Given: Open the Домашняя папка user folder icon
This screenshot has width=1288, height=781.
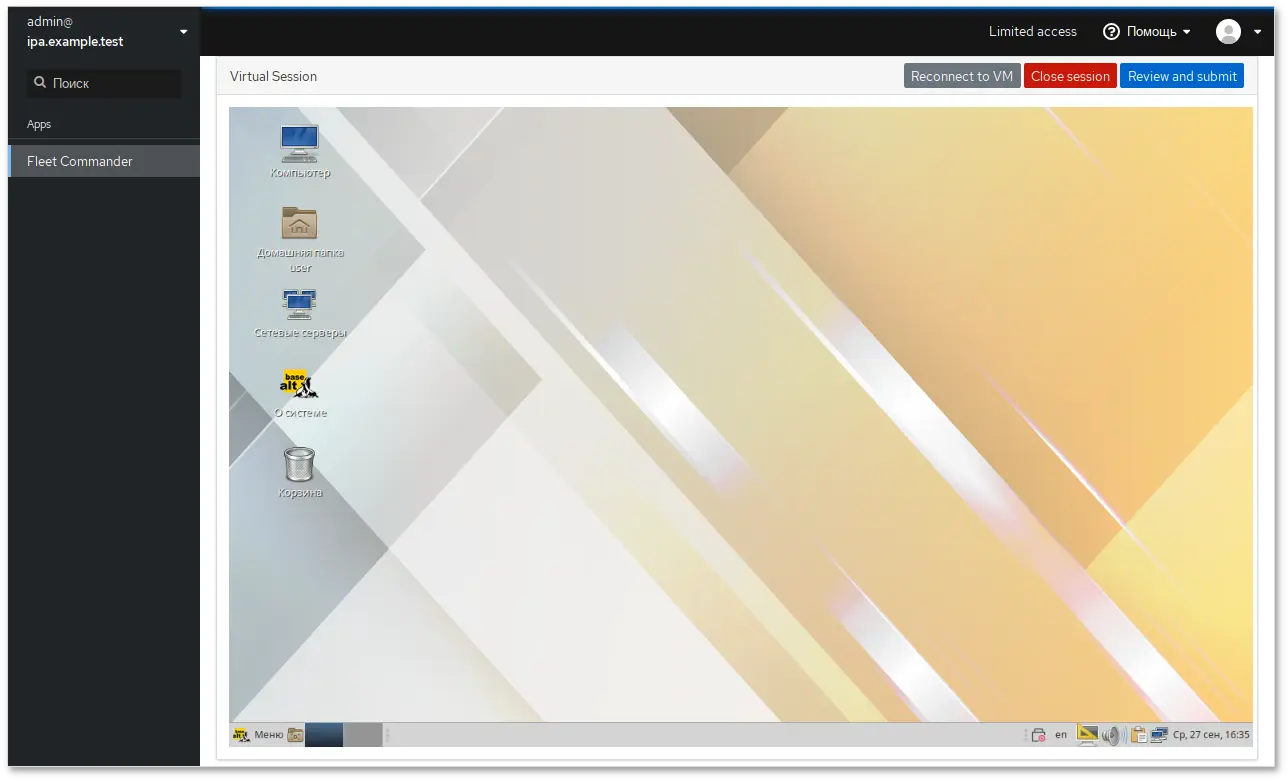Looking at the screenshot, I should 300,224.
